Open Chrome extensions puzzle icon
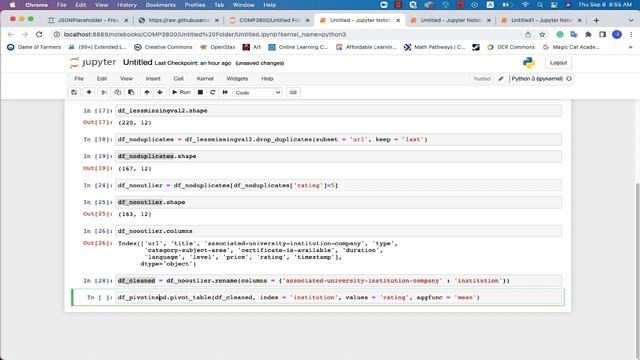This screenshot has height=360, width=640. pos(588,34)
